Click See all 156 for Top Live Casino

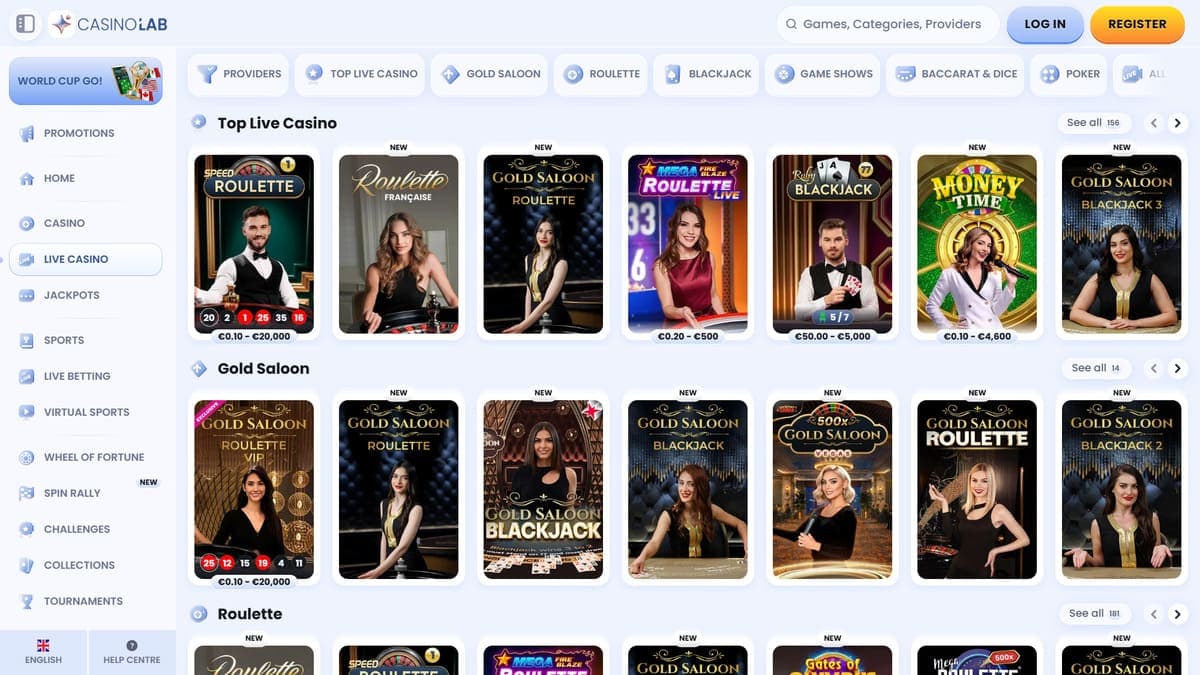tap(1094, 123)
